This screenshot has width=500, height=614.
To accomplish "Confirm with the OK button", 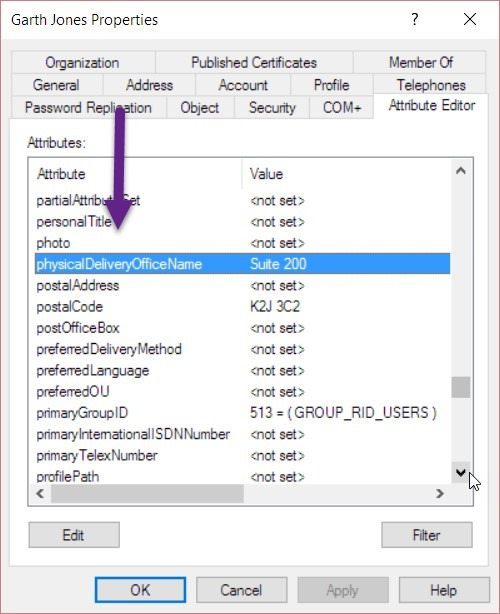I will (x=140, y=590).
